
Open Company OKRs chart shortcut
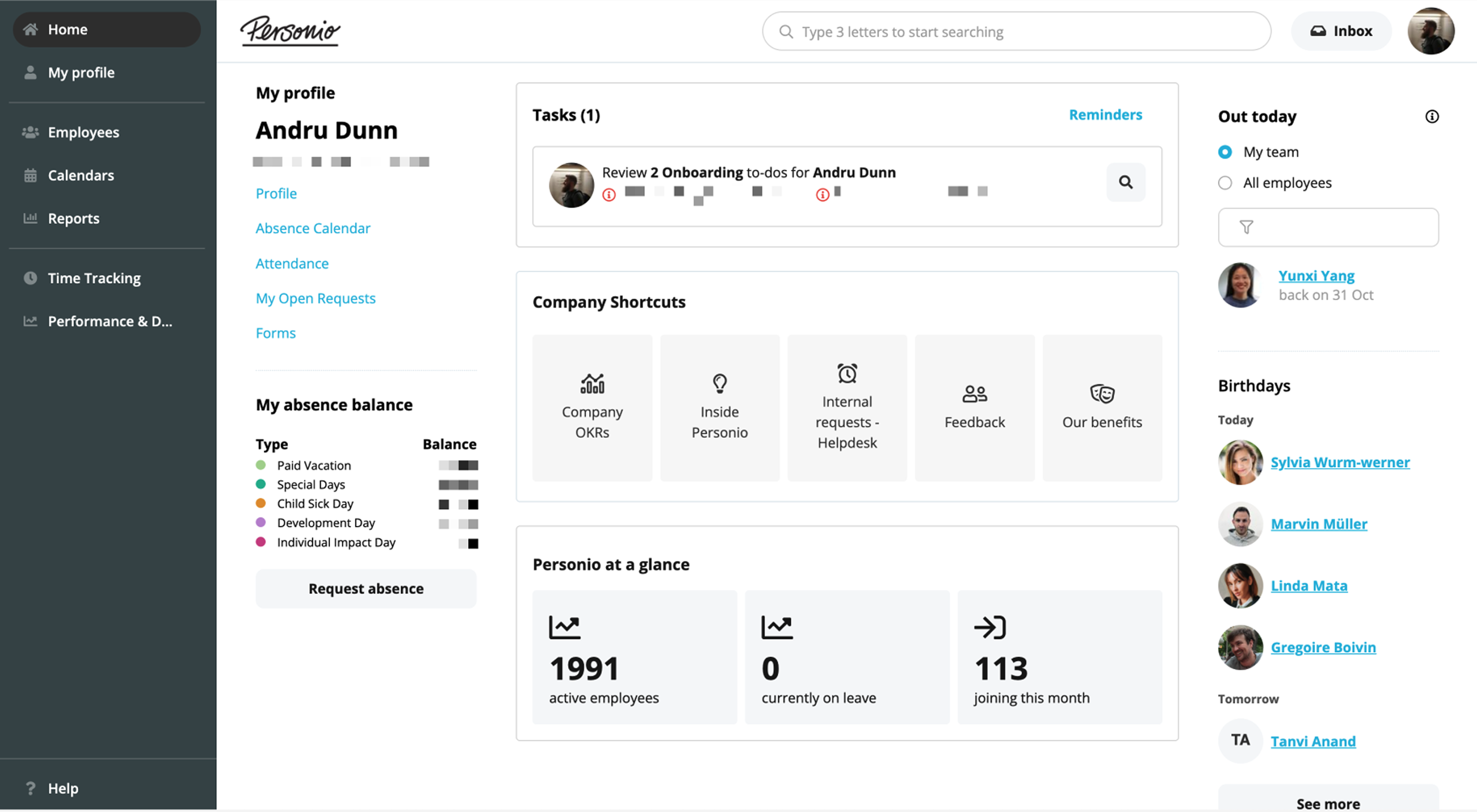tap(592, 408)
